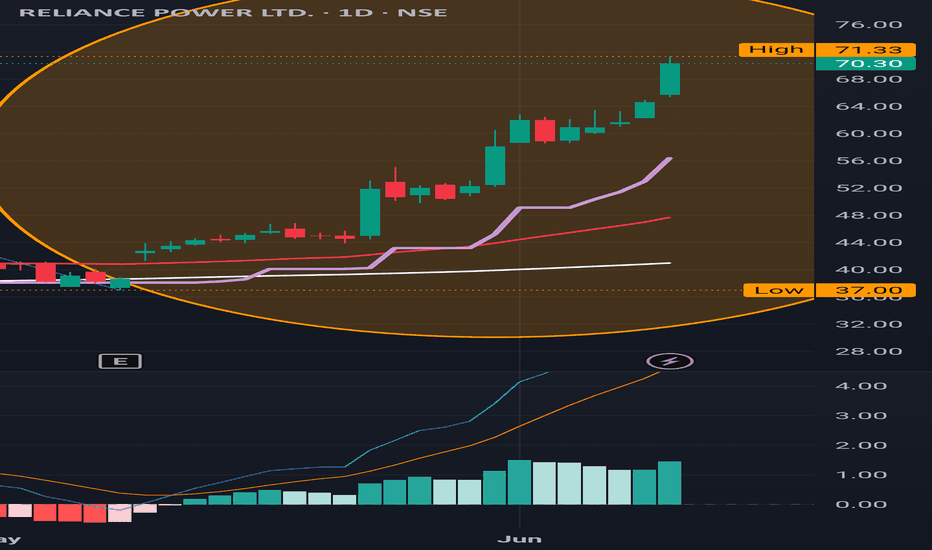Click the 56.00 price axis label
Viewport: 932px width, 550px height.
coord(868,161)
